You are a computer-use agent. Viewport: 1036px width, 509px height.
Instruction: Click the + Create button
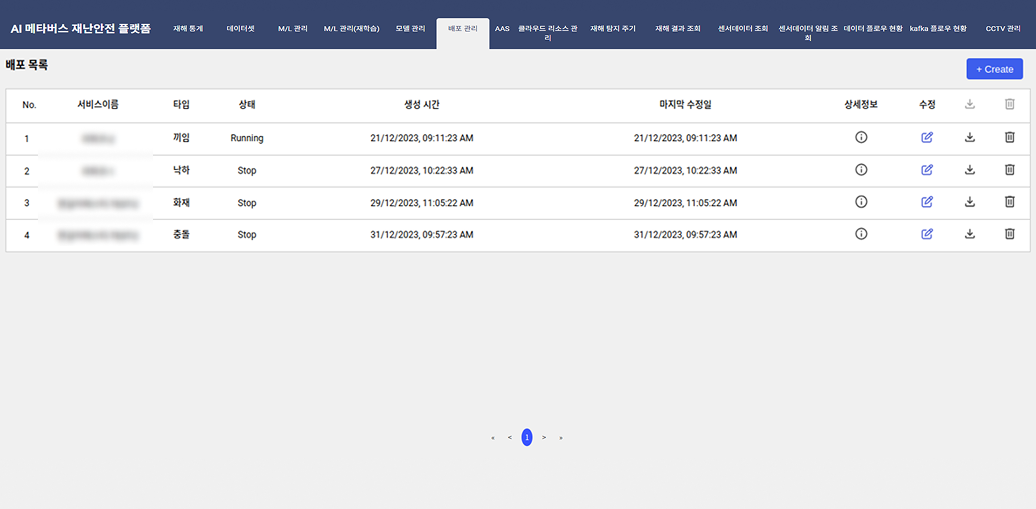pos(994,69)
